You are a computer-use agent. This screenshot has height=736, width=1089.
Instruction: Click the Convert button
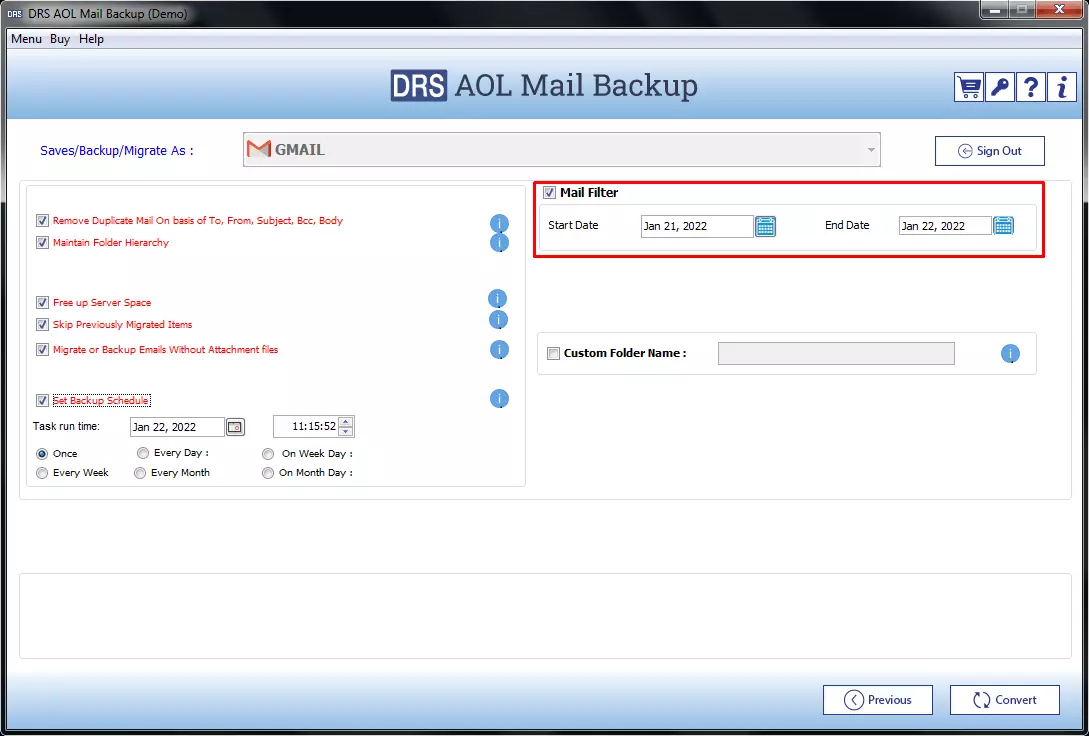1004,700
